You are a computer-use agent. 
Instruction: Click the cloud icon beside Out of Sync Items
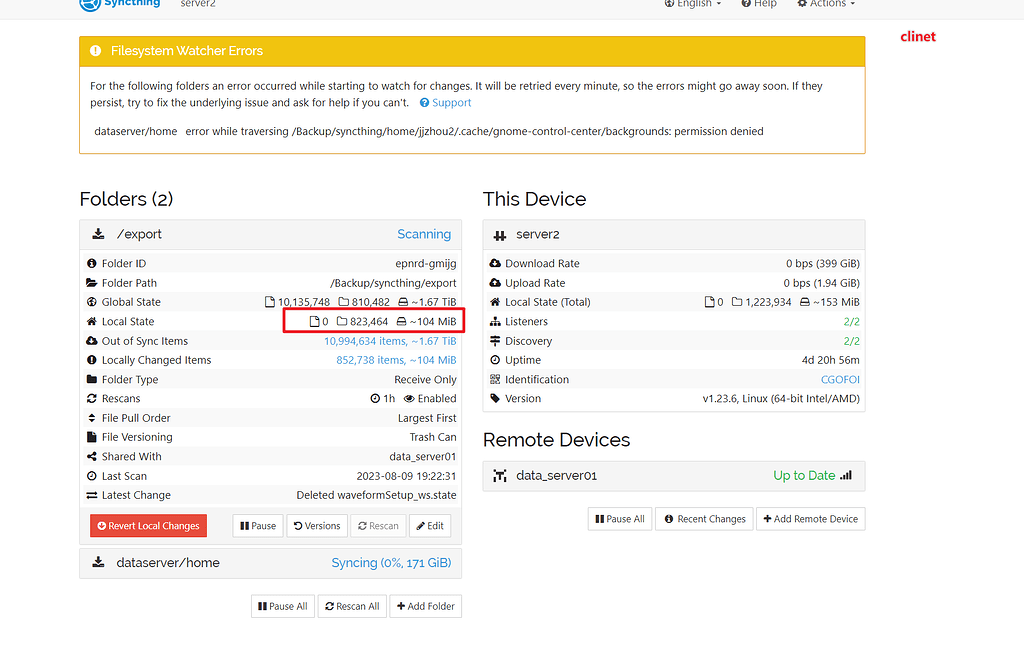point(94,340)
